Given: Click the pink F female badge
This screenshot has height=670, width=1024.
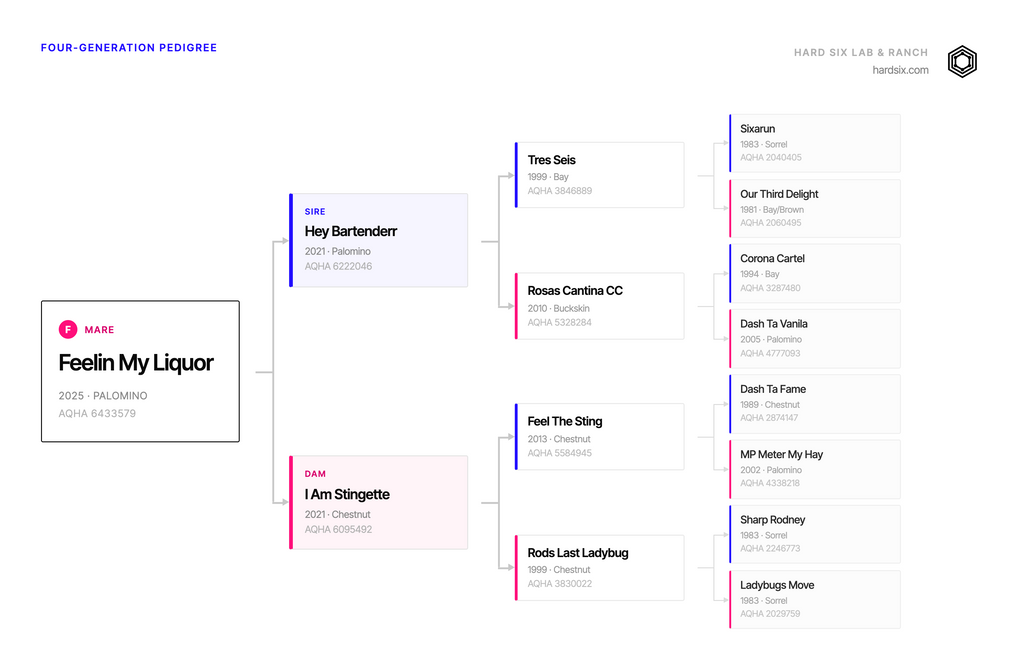Looking at the screenshot, I should (x=68, y=330).
